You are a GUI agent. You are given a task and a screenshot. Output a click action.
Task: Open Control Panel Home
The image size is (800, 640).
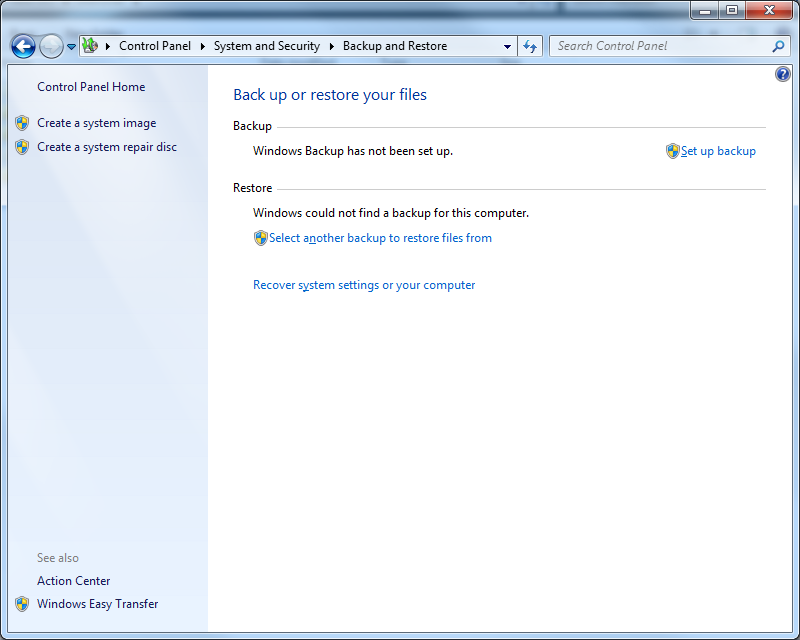(91, 87)
